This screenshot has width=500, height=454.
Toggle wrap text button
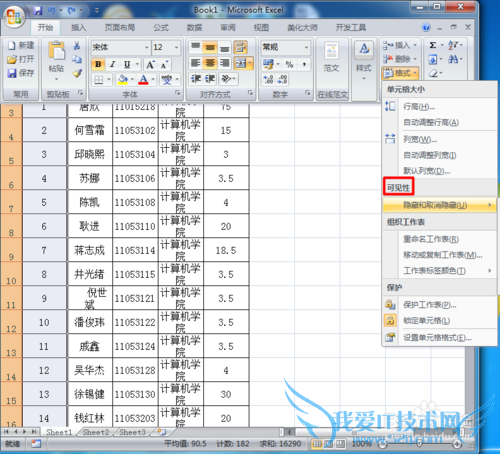[x=240, y=48]
